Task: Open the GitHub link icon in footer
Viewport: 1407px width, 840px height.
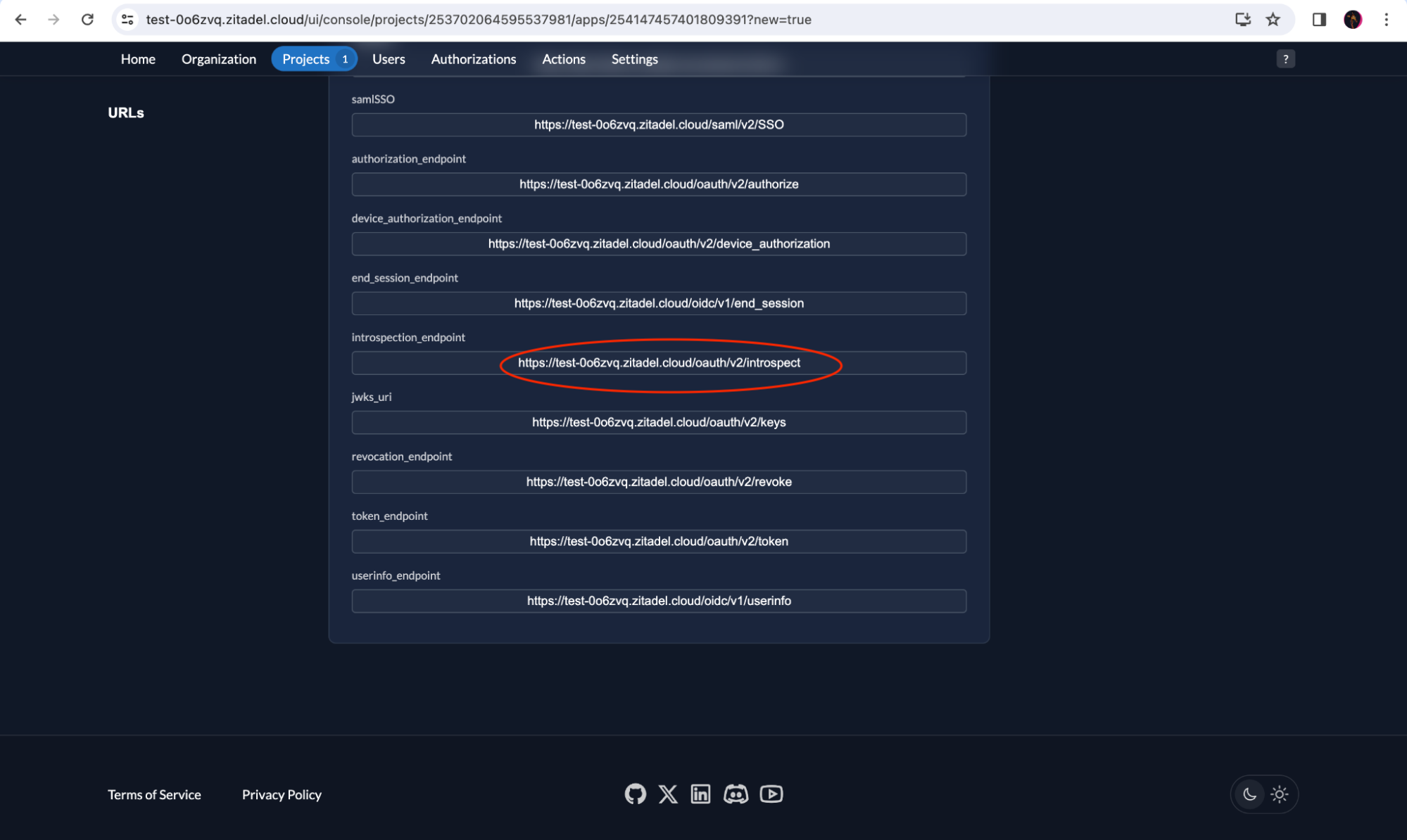Action: 635,794
